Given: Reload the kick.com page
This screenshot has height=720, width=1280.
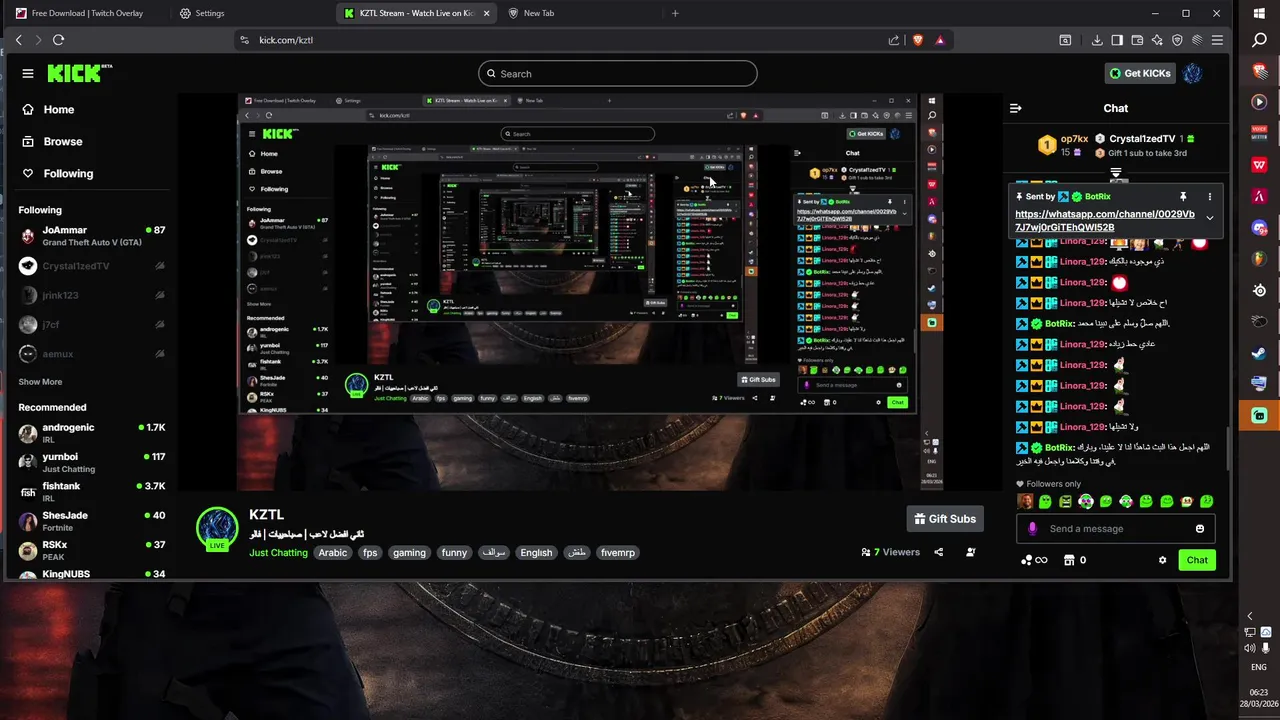Looking at the screenshot, I should tap(58, 40).
